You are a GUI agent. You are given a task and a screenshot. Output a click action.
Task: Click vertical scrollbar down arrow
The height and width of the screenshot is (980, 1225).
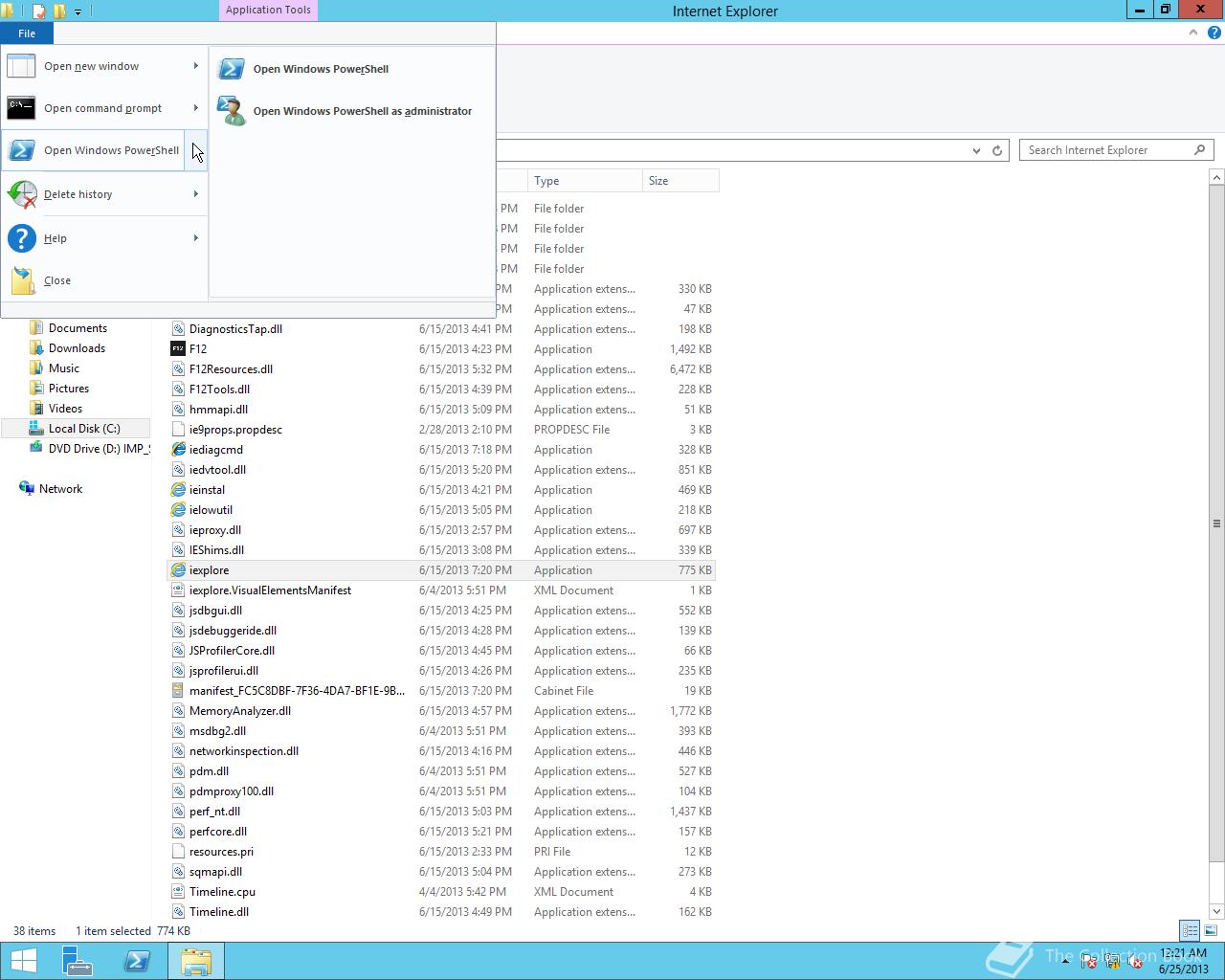[1216, 911]
